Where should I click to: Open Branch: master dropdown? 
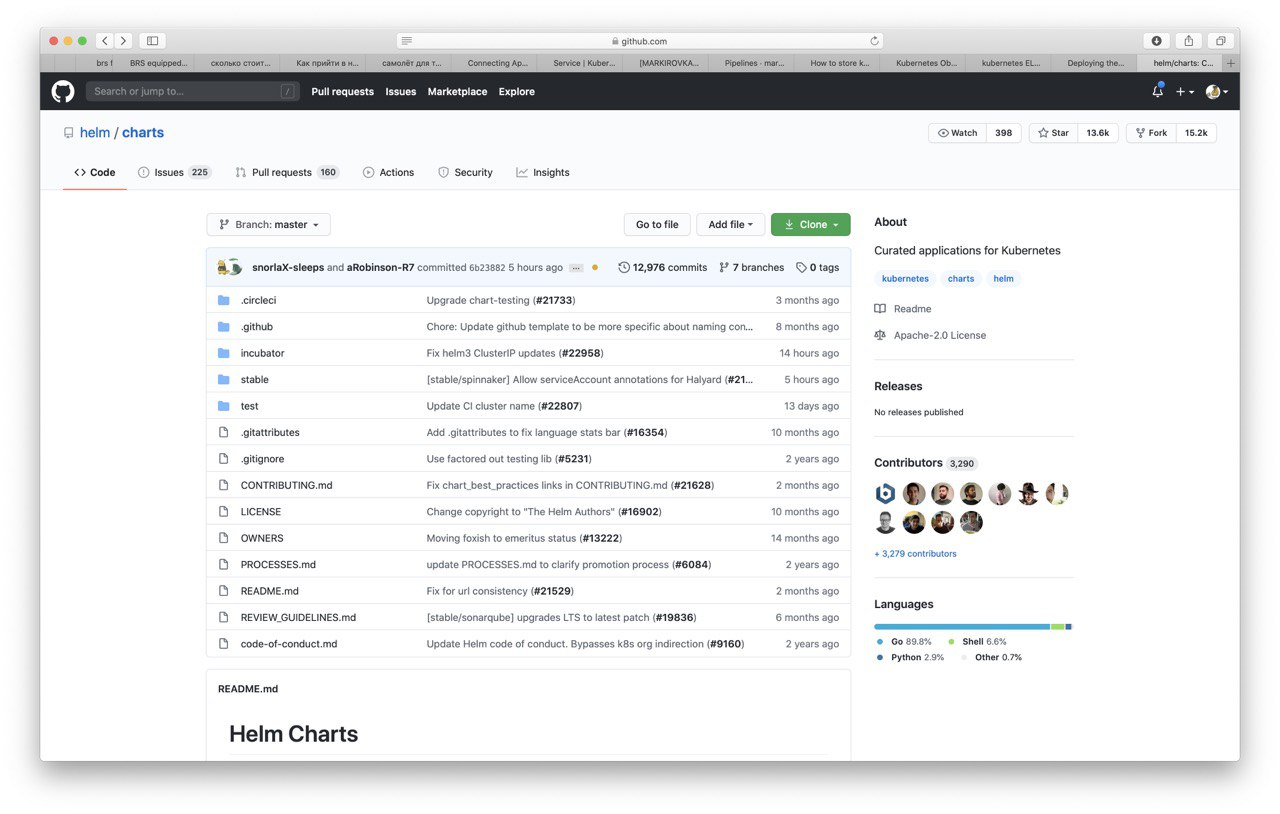[x=268, y=224]
